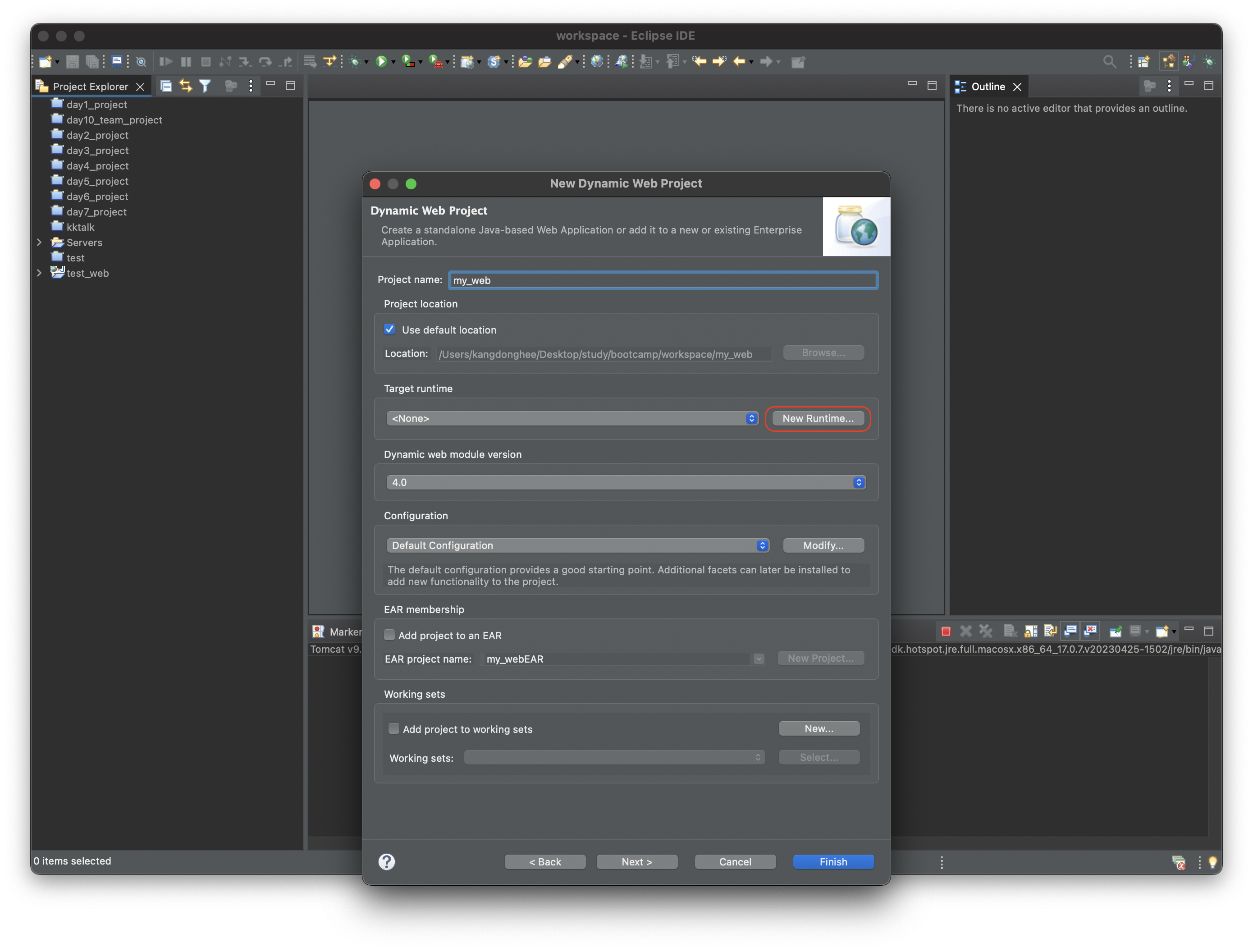This screenshot has height=952, width=1253.
Task: Click the Next Edit Location arrow icon
Action: click(719, 61)
